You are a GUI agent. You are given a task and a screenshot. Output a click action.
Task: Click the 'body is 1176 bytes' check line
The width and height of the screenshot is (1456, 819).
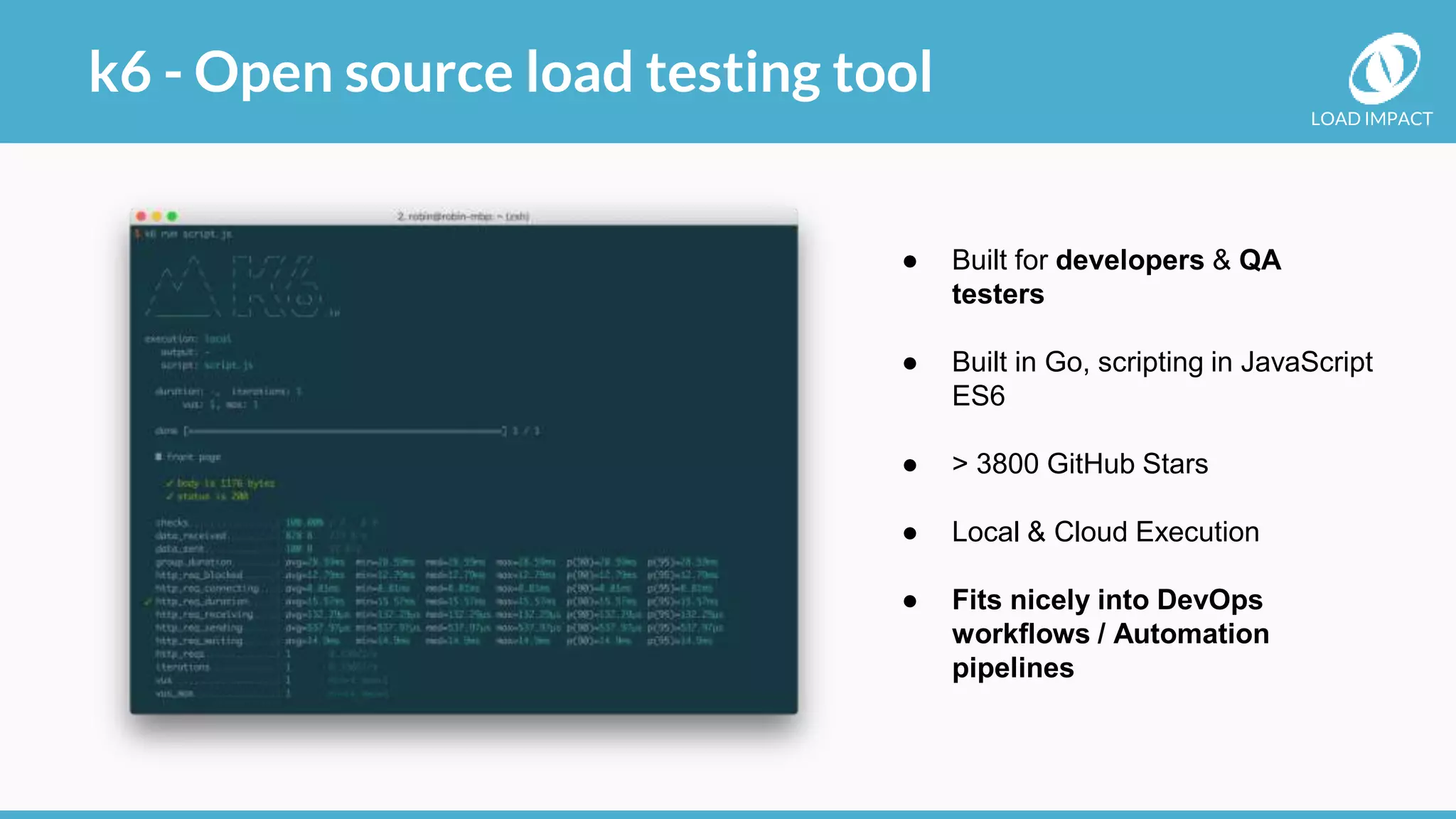click(220, 483)
